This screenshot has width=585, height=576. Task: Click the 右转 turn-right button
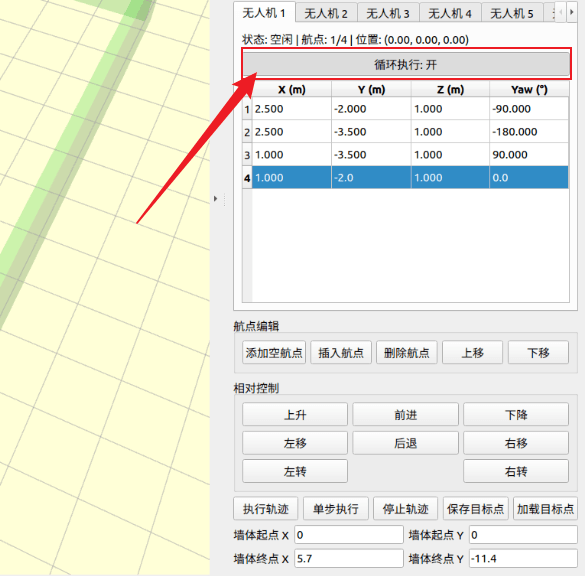[516, 472]
